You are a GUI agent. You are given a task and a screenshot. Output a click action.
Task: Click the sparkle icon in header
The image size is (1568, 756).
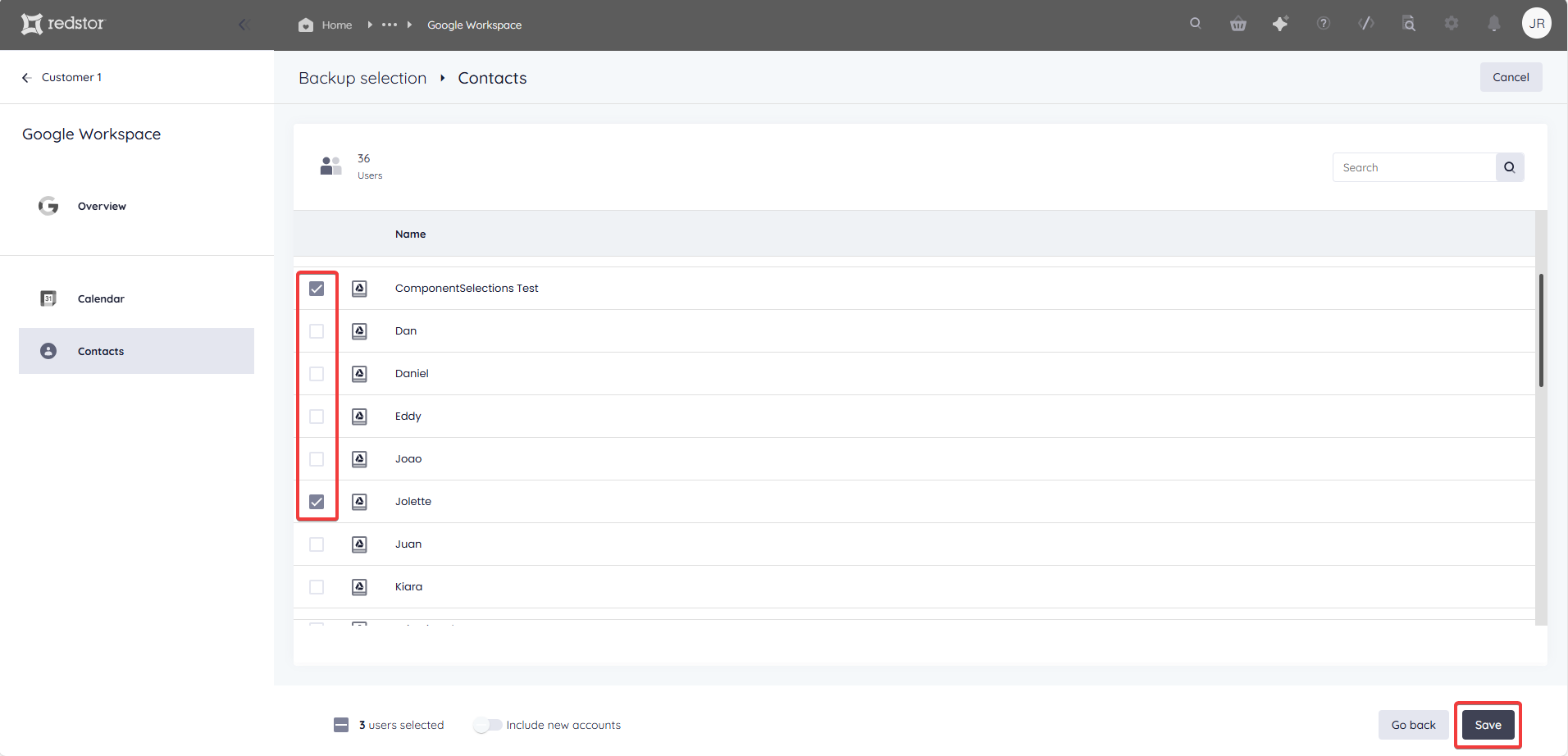click(1280, 24)
